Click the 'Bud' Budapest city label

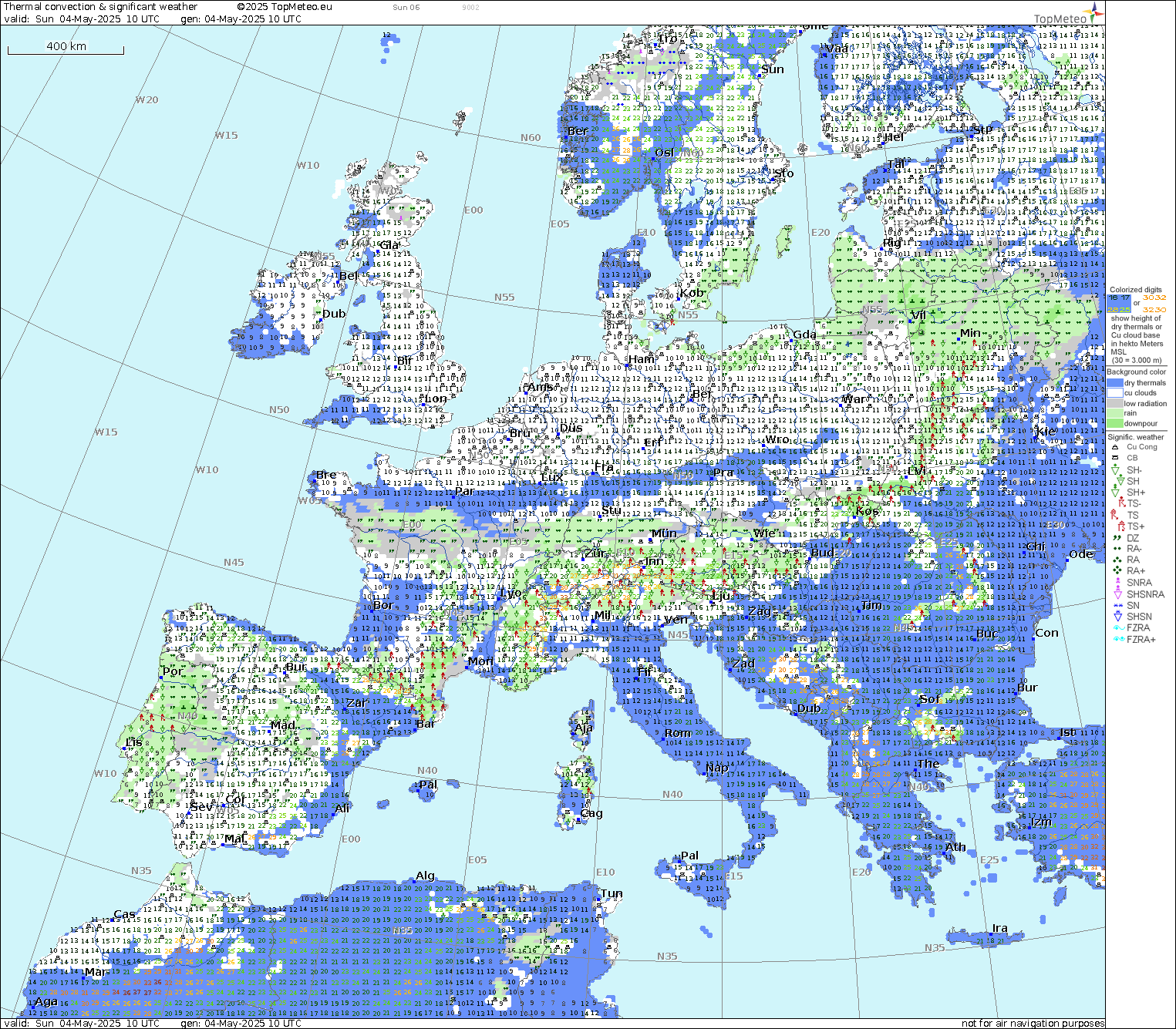(823, 553)
